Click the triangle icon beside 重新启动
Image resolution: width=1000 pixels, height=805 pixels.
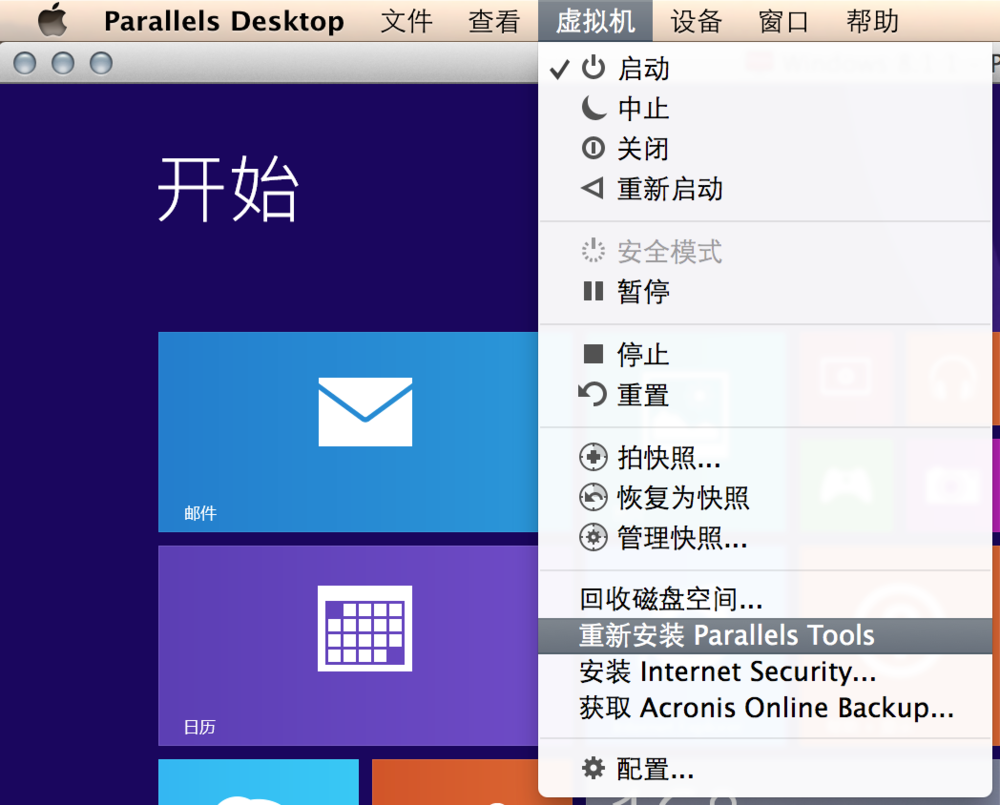click(592, 188)
